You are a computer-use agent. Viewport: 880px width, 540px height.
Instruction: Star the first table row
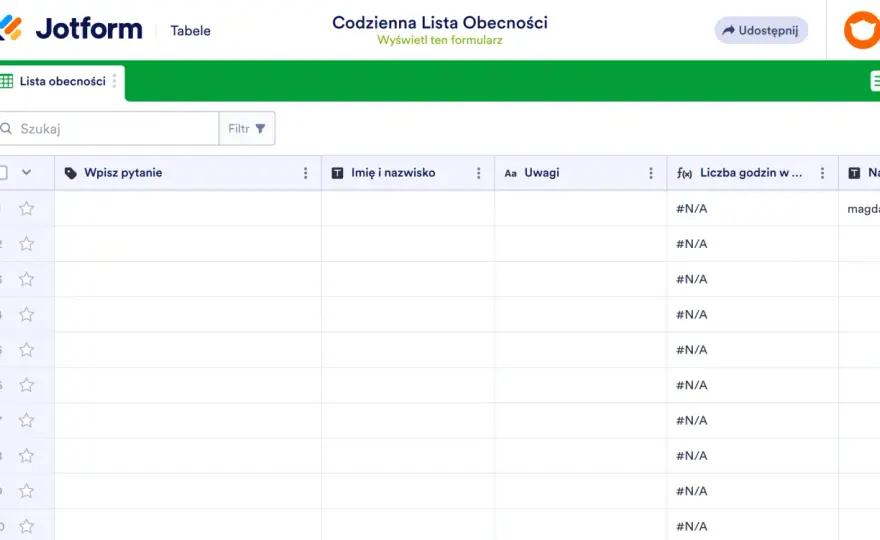click(x=26, y=209)
